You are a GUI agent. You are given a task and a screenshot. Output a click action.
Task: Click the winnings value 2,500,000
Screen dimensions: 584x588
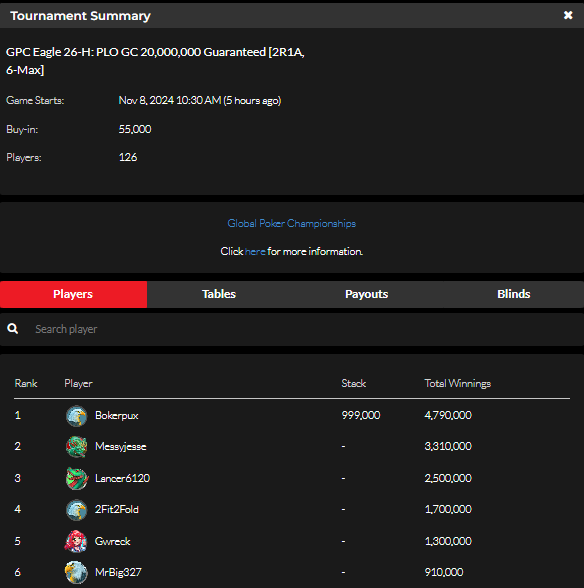pos(448,478)
